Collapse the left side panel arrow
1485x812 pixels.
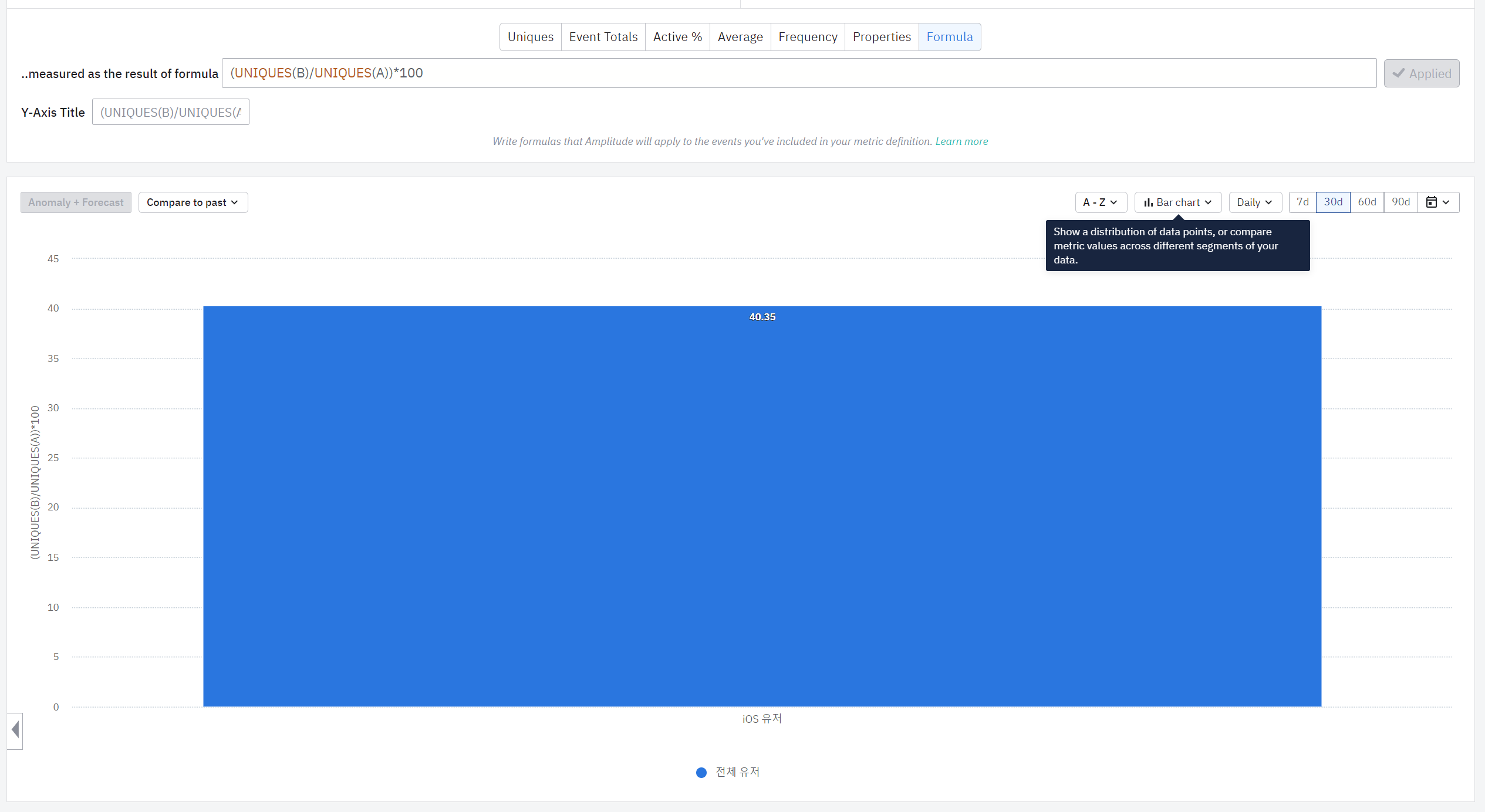(x=15, y=730)
